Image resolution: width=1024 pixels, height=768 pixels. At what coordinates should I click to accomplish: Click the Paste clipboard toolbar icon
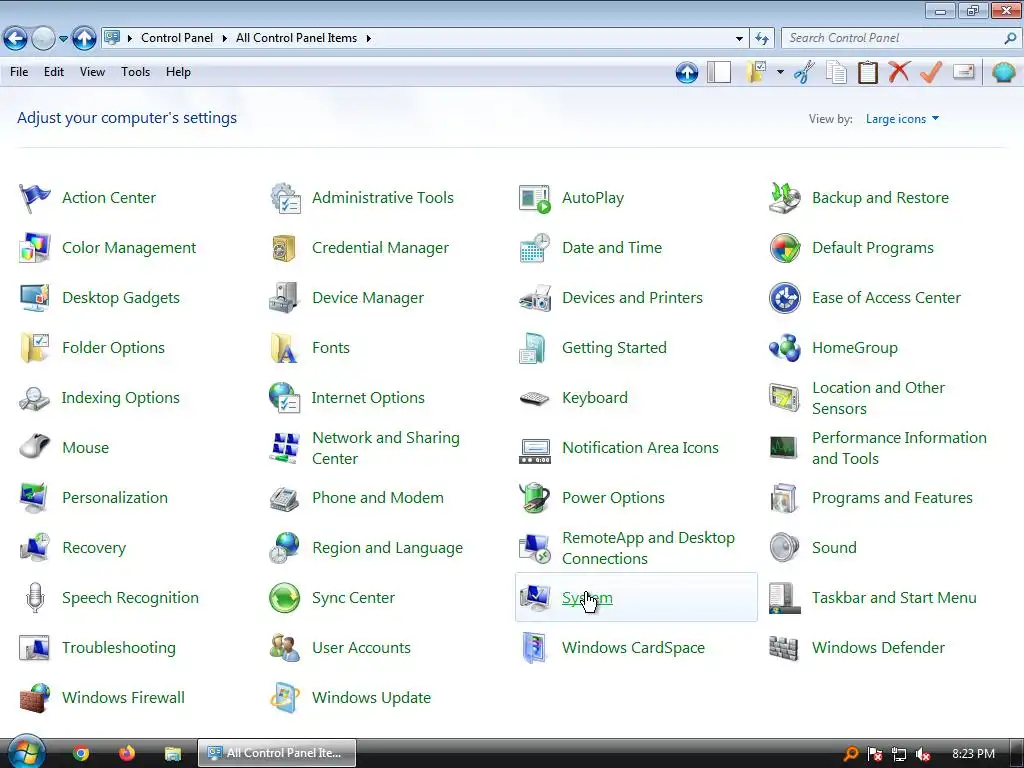click(867, 72)
